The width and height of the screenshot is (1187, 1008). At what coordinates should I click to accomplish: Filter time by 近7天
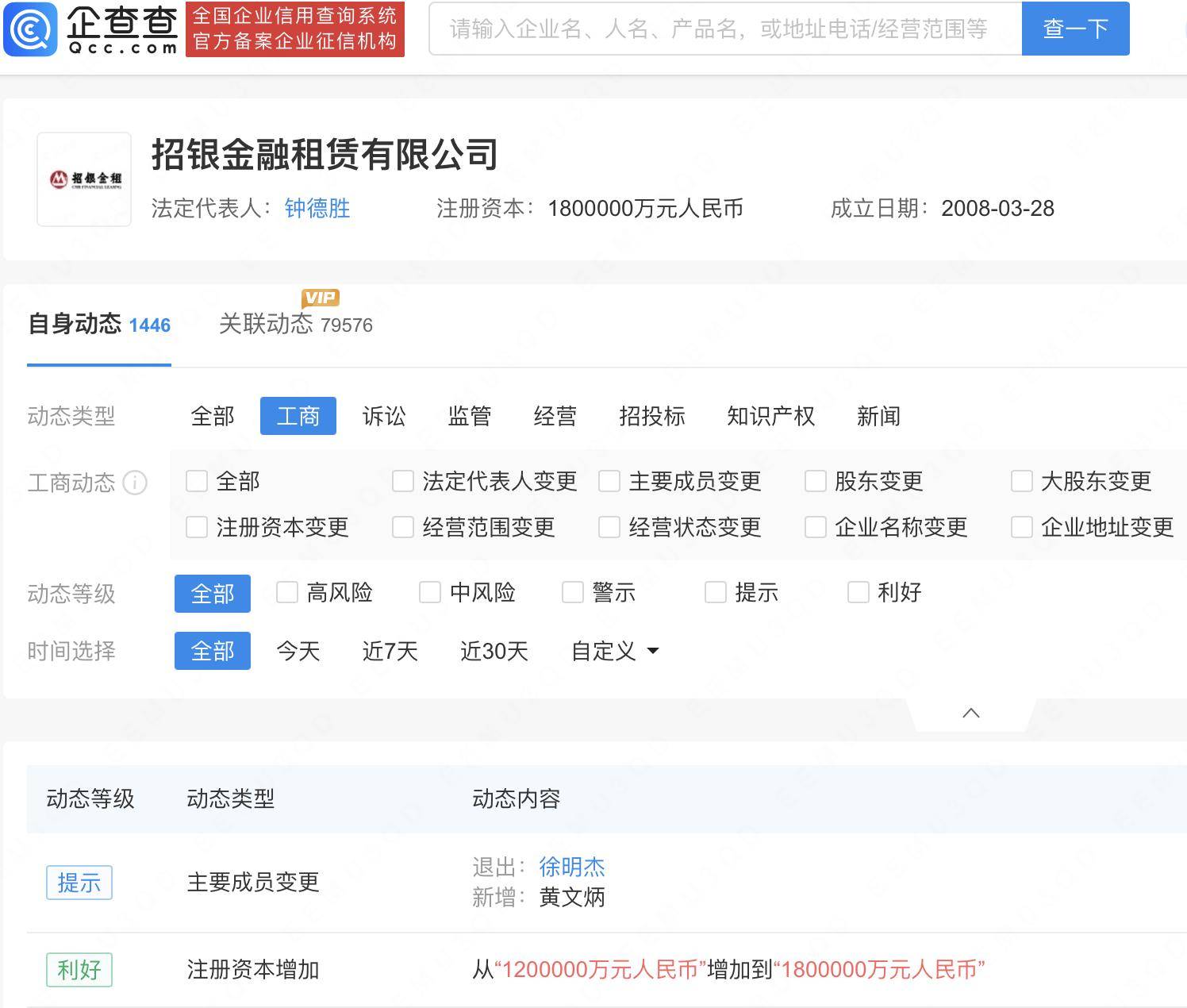coord(390,651)
